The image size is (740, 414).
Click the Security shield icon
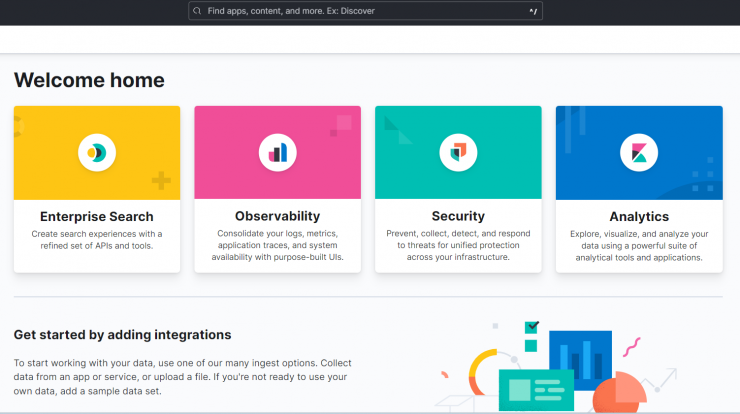[458, 152]
